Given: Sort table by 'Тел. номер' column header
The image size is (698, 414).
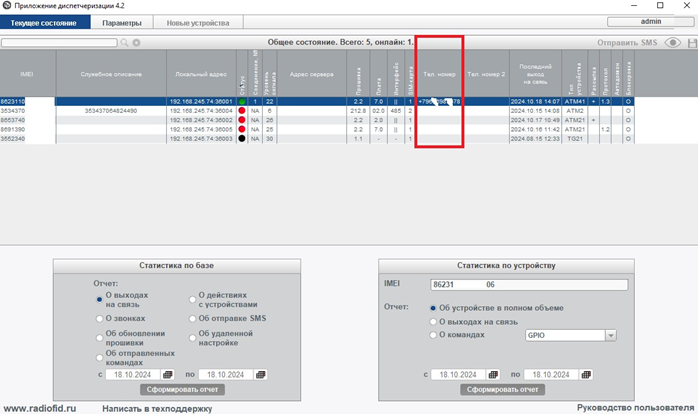Looking at the screenshot, I should (x=439, y=73).
